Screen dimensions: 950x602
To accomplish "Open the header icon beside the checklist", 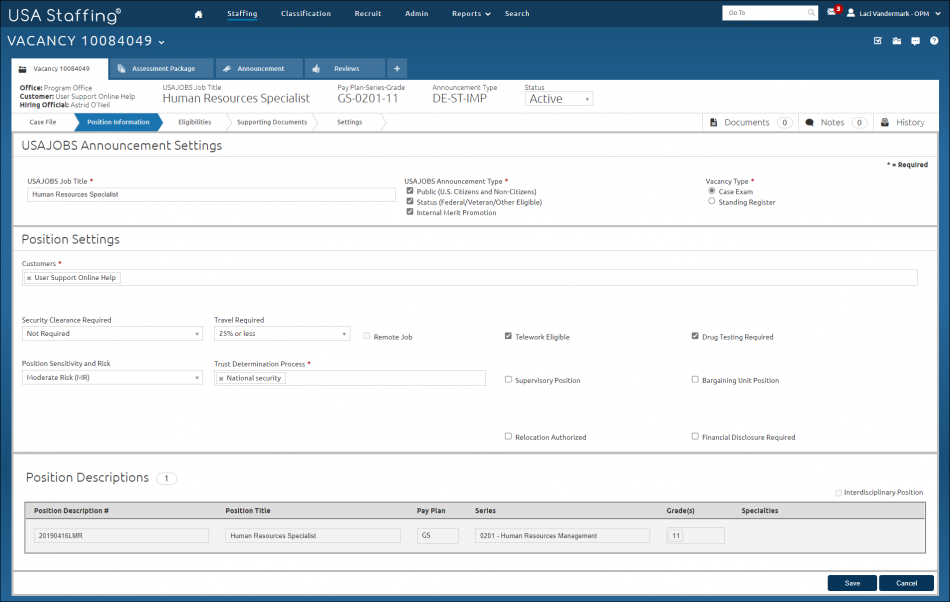I will coord(897,41).
